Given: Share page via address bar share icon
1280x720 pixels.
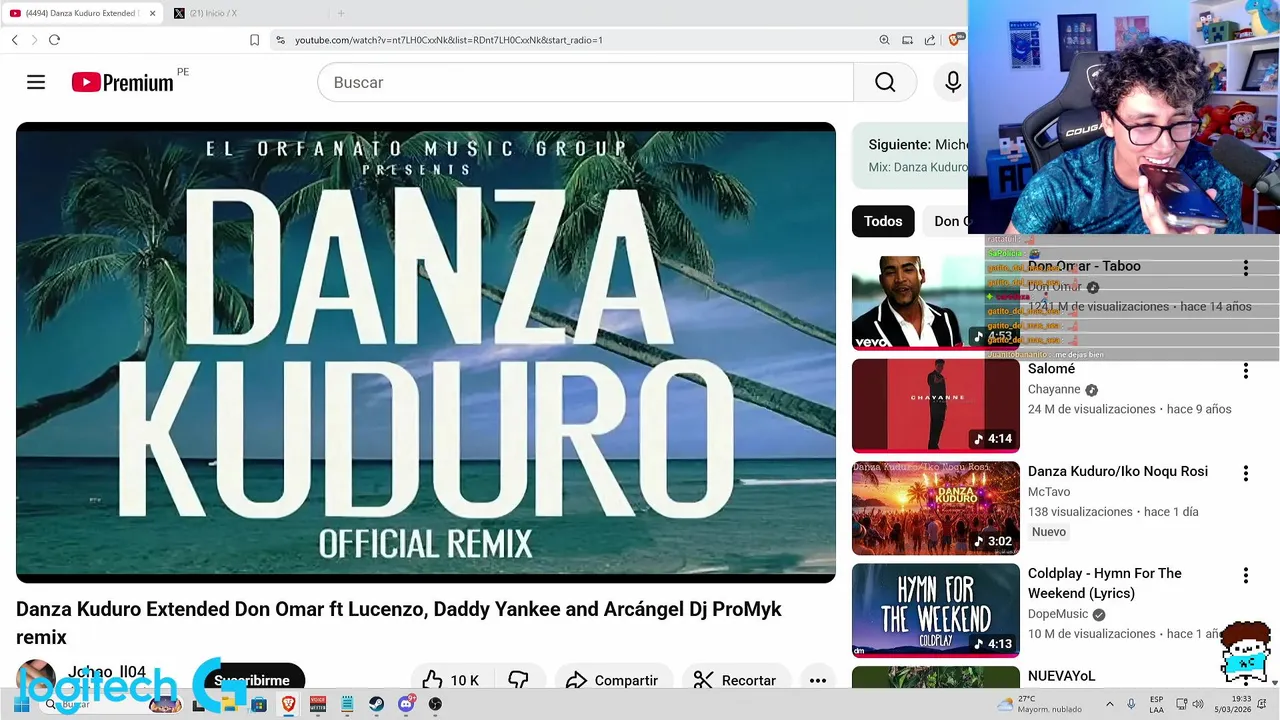Looking at the screenshot, I should (930, 40).
